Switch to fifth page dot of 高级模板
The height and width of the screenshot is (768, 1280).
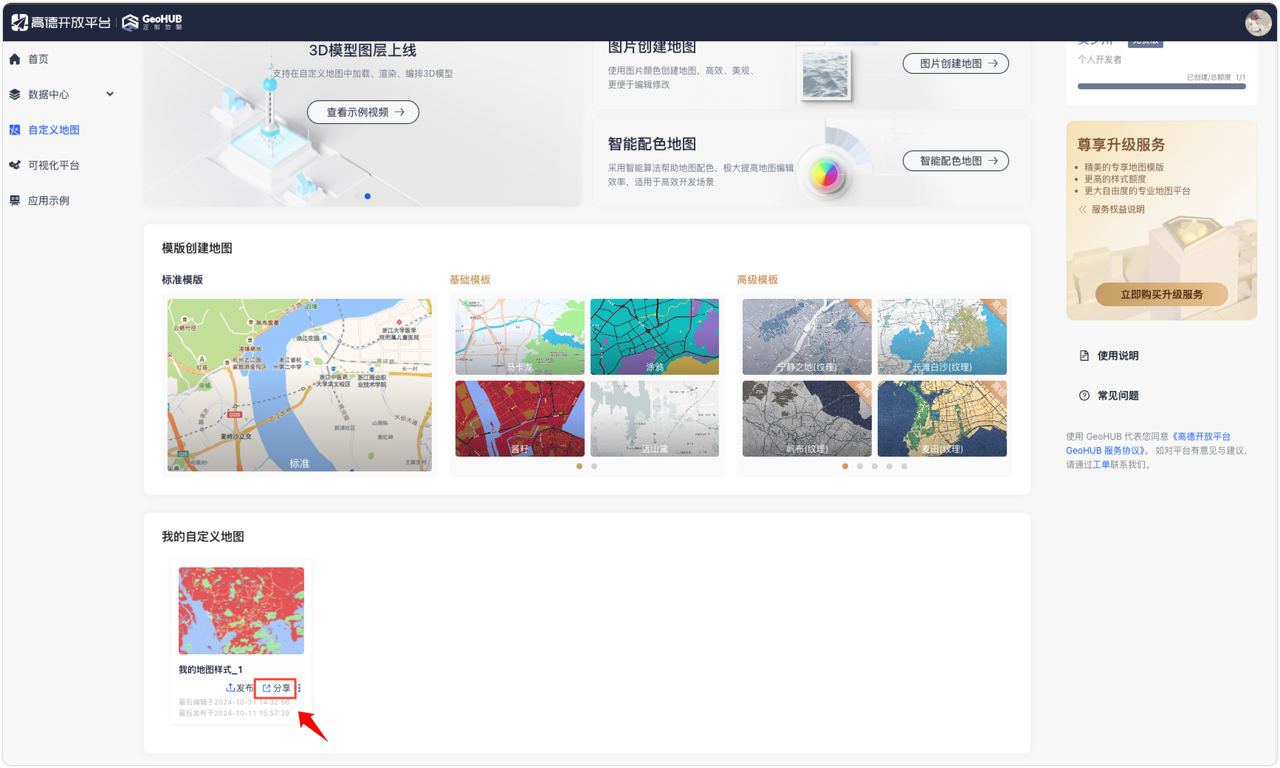(904, 466)
